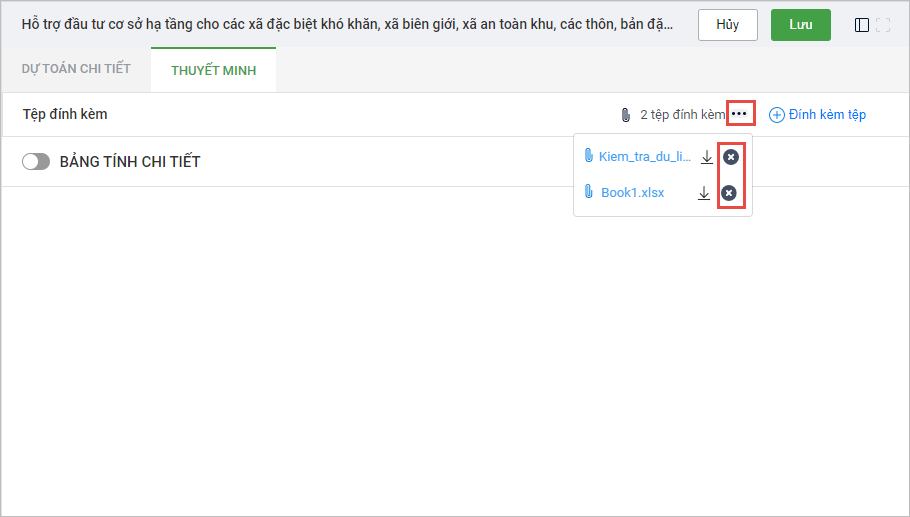Open the Kiem_tra_du_li attached file
This screenshot has width=910, height=517.
644,156
